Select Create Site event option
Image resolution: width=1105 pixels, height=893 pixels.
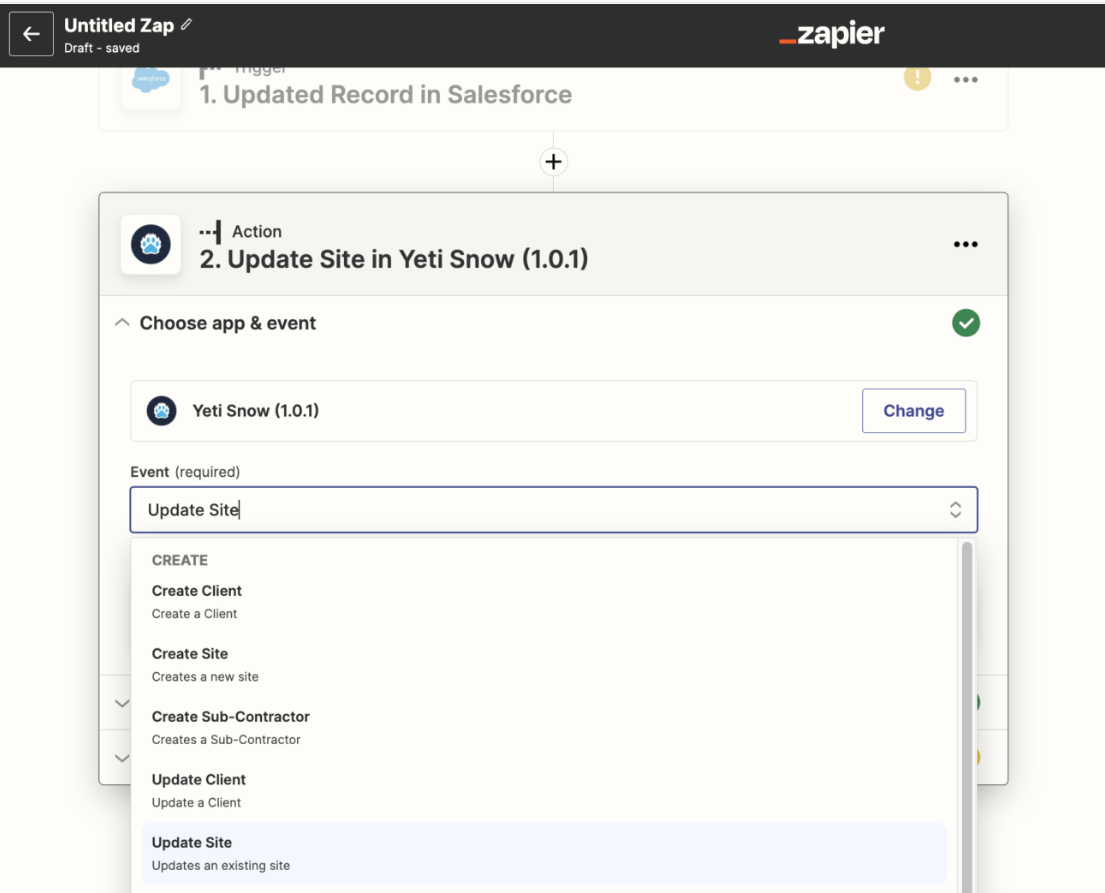pyautogui.click(x=543, y=665)
